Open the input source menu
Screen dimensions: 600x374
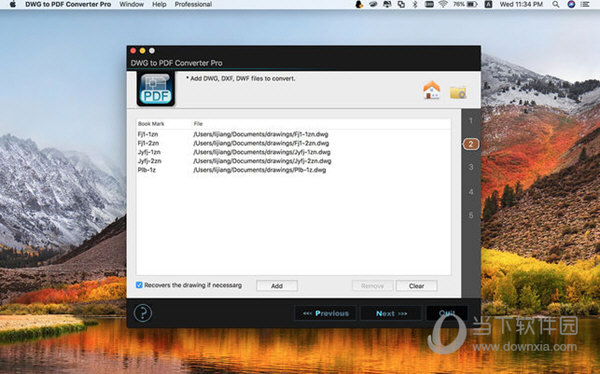pos(488,4)
